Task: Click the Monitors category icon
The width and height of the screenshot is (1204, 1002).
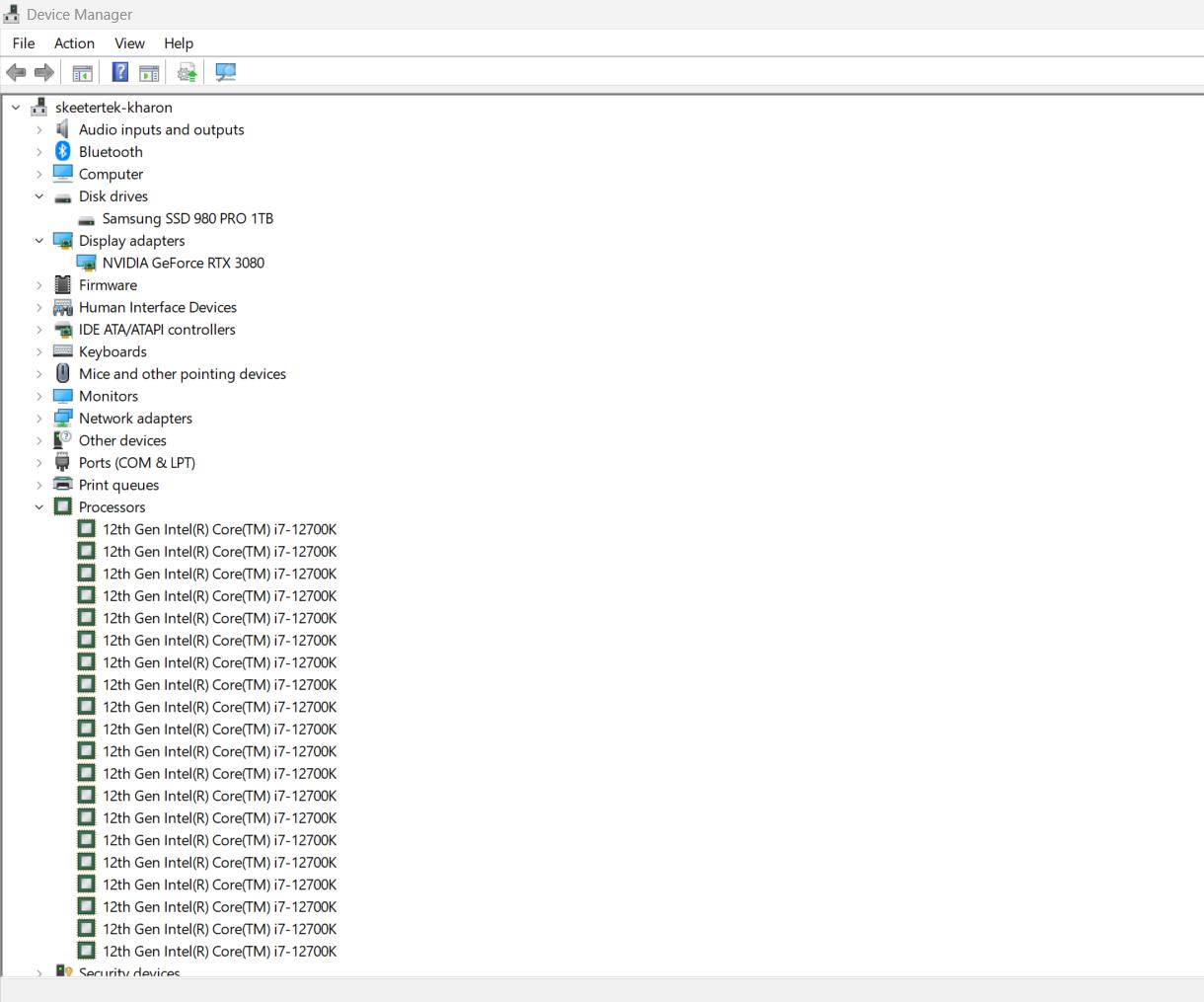Action: coord(63,396)
